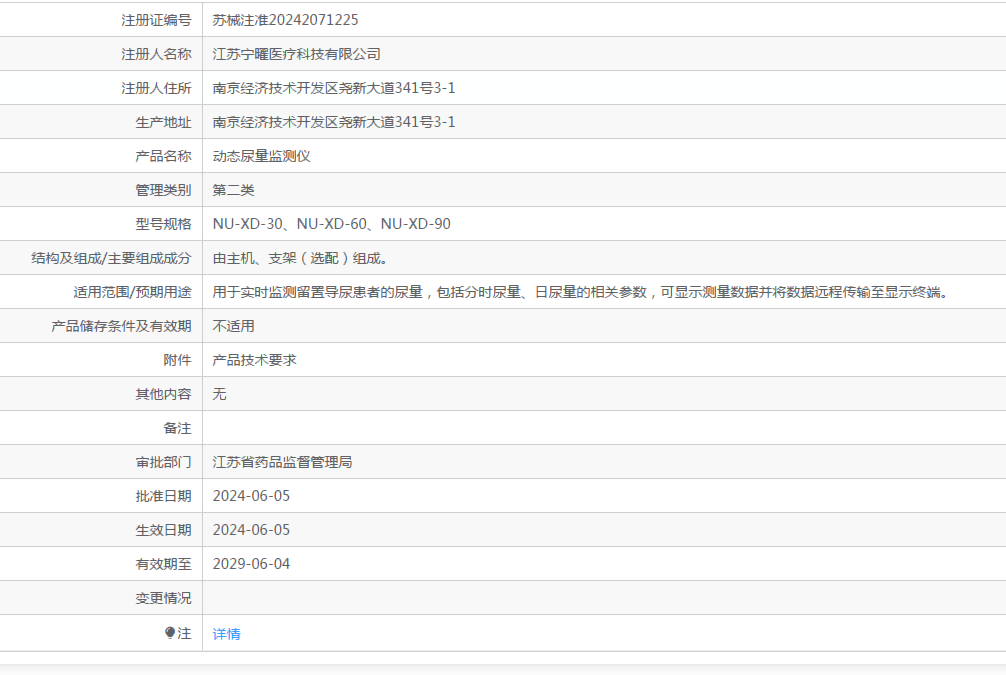Click the date value in 批准日期 row

252,496
